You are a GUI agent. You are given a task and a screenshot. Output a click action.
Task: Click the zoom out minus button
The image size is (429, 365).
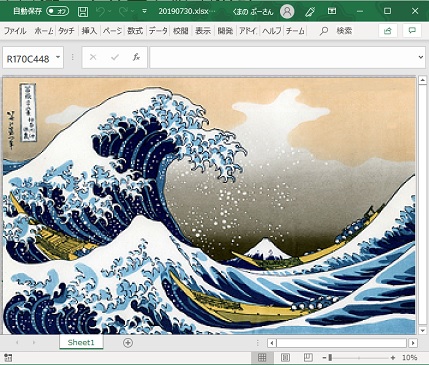tap(324, 358)
